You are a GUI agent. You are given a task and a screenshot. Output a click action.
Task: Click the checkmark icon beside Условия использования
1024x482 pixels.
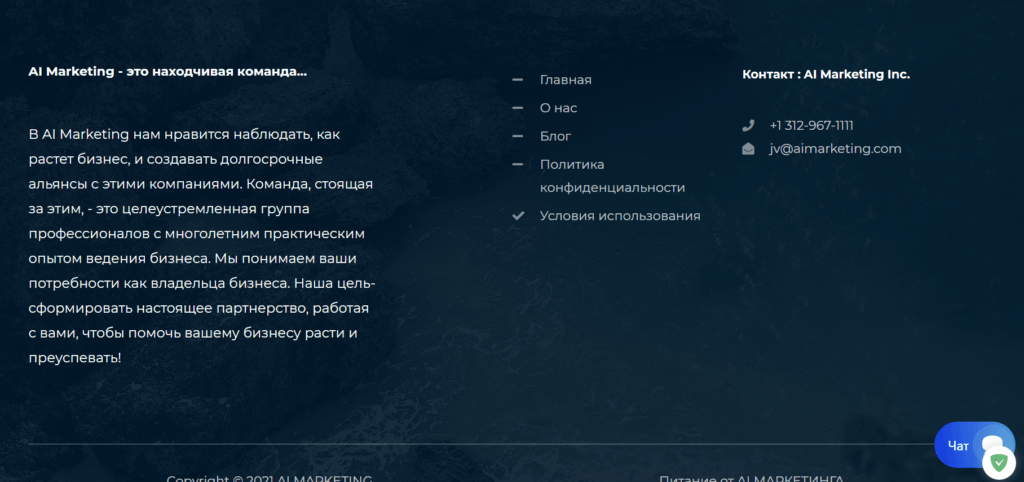[518, 216]
